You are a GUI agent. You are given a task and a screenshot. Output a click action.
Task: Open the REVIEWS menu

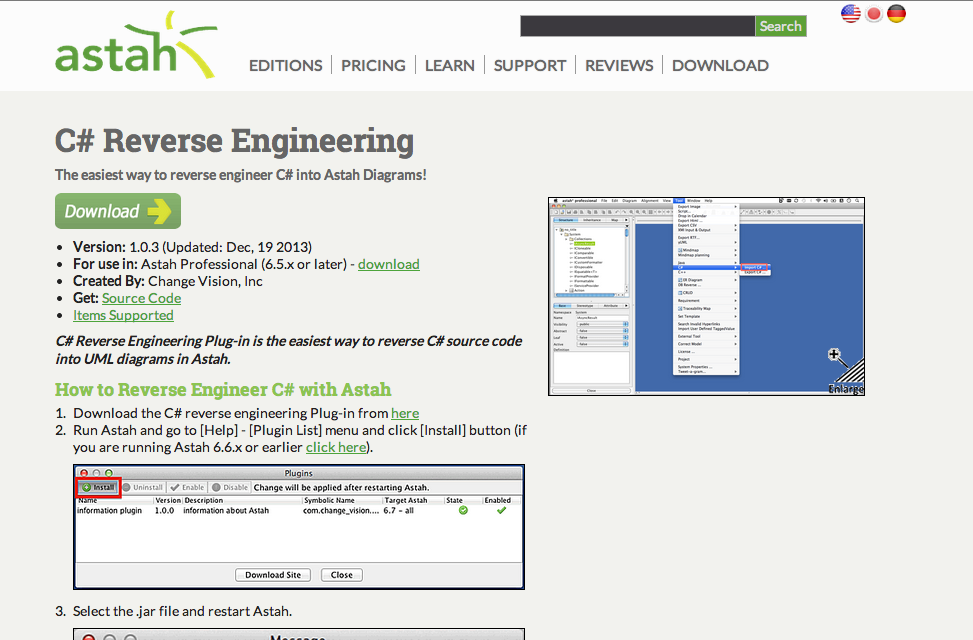click(x=619, y=65)
